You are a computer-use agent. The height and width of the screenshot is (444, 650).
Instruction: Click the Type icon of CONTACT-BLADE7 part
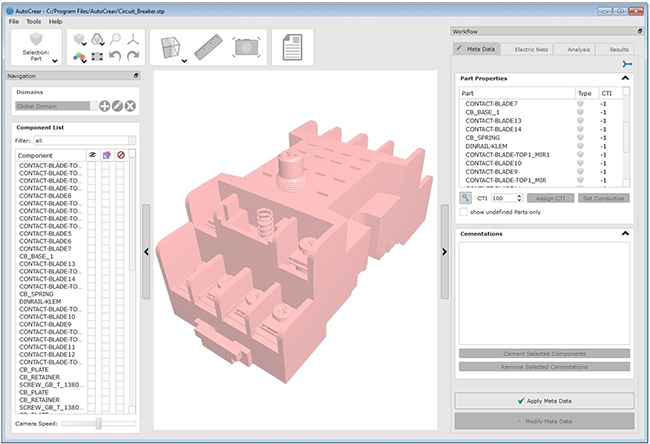click(580, 104)
